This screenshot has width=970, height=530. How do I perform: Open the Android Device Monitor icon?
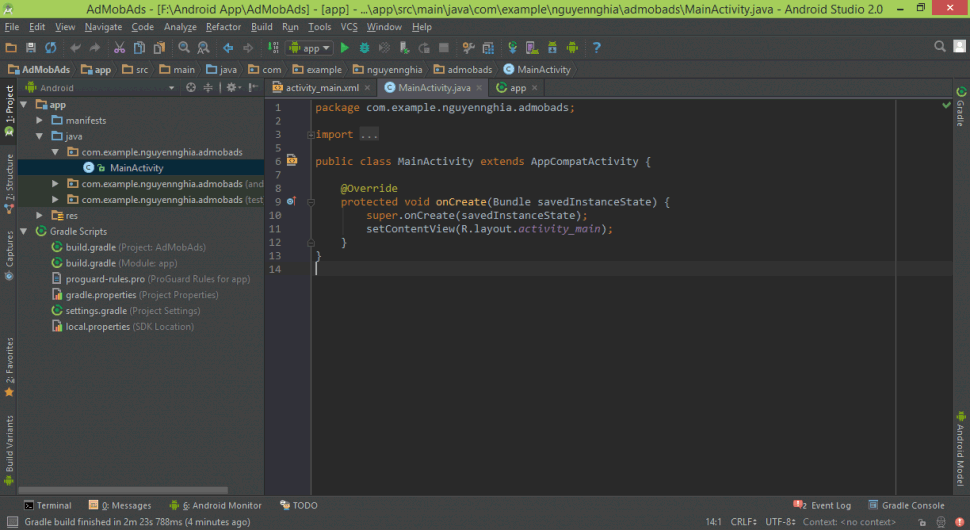pyautogui.click(x=572, y=48)
